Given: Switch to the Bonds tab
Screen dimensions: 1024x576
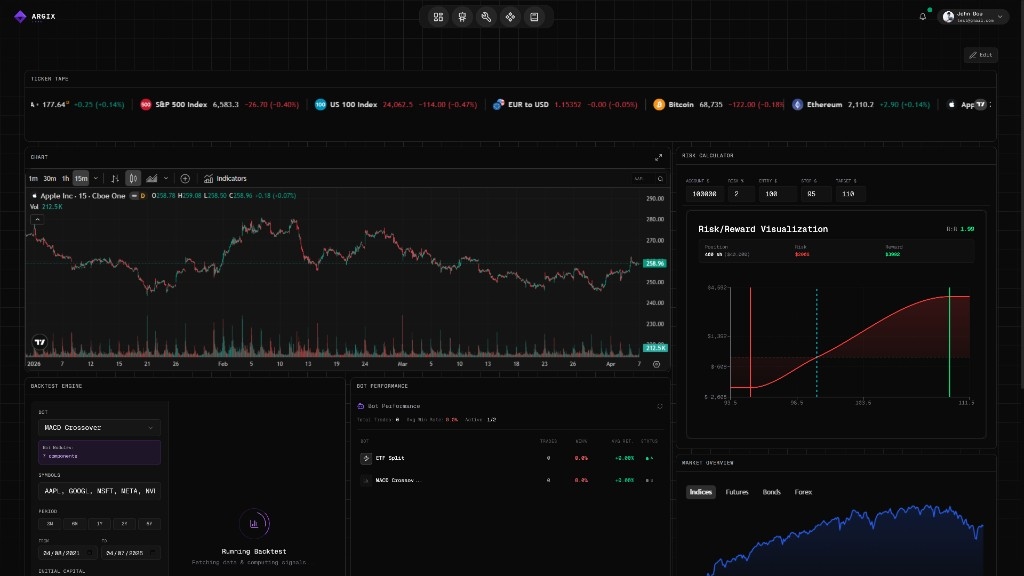Looking at the screenshot, I should click(771, 492).
